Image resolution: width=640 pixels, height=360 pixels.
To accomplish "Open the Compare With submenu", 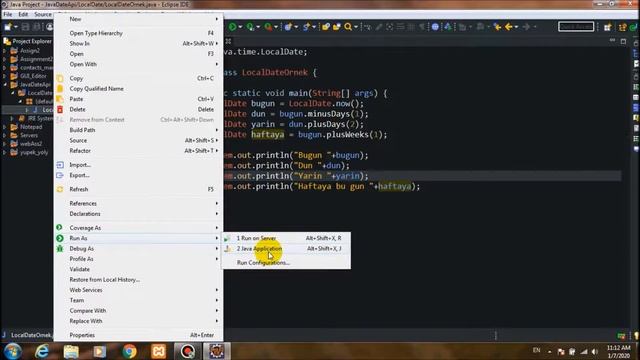I will [x=138, y=311].
